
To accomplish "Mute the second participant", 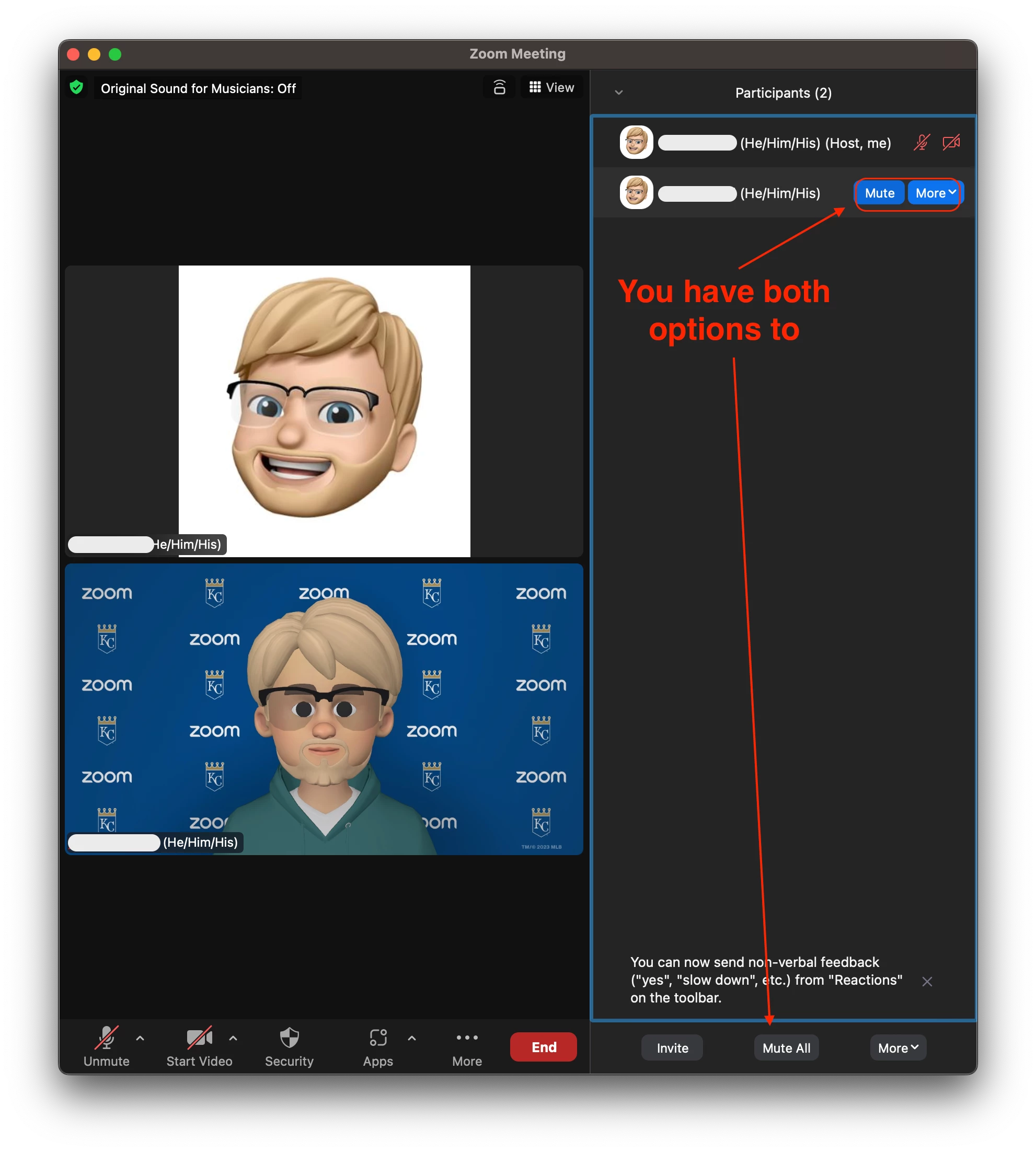I will coord(880,193).
